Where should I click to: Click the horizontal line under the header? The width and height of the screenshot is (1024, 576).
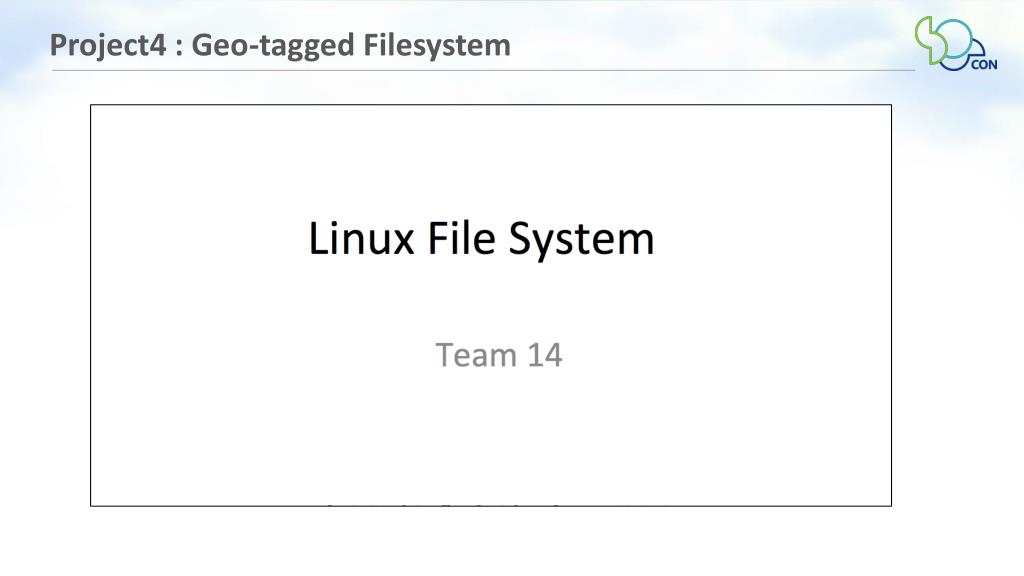(483, 70)
